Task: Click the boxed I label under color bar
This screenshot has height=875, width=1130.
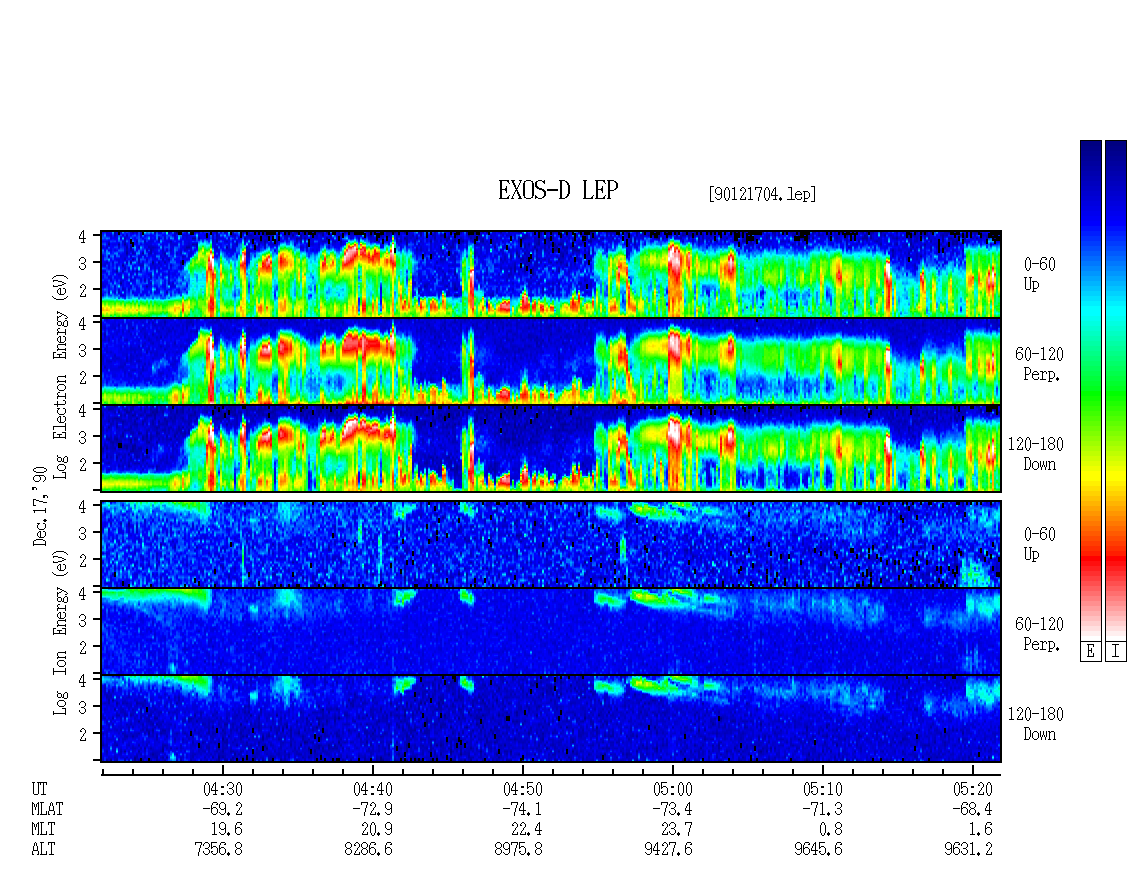Action: 1116,652
